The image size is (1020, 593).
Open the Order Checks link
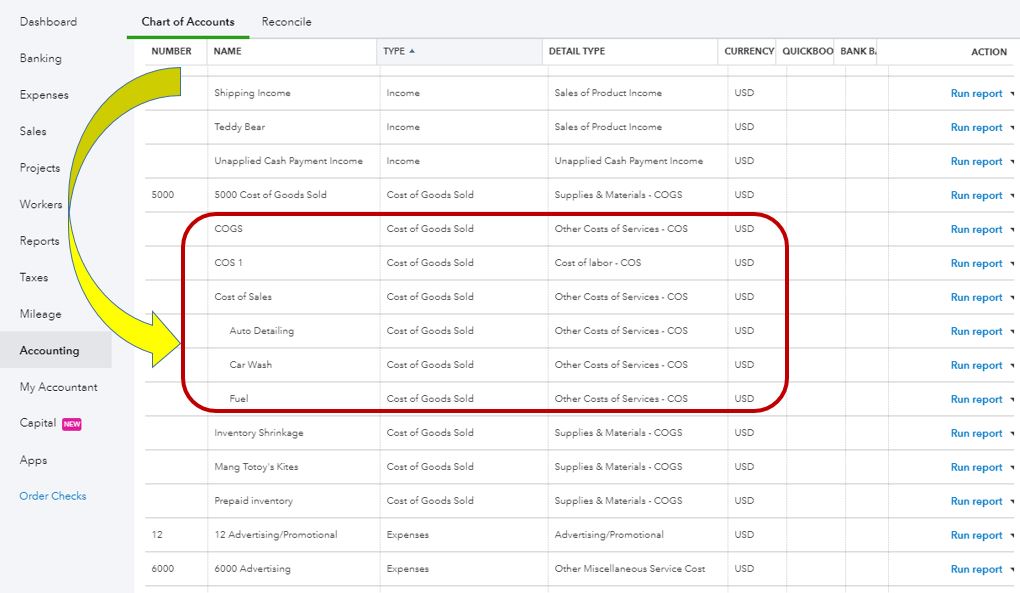pos(53,496)
